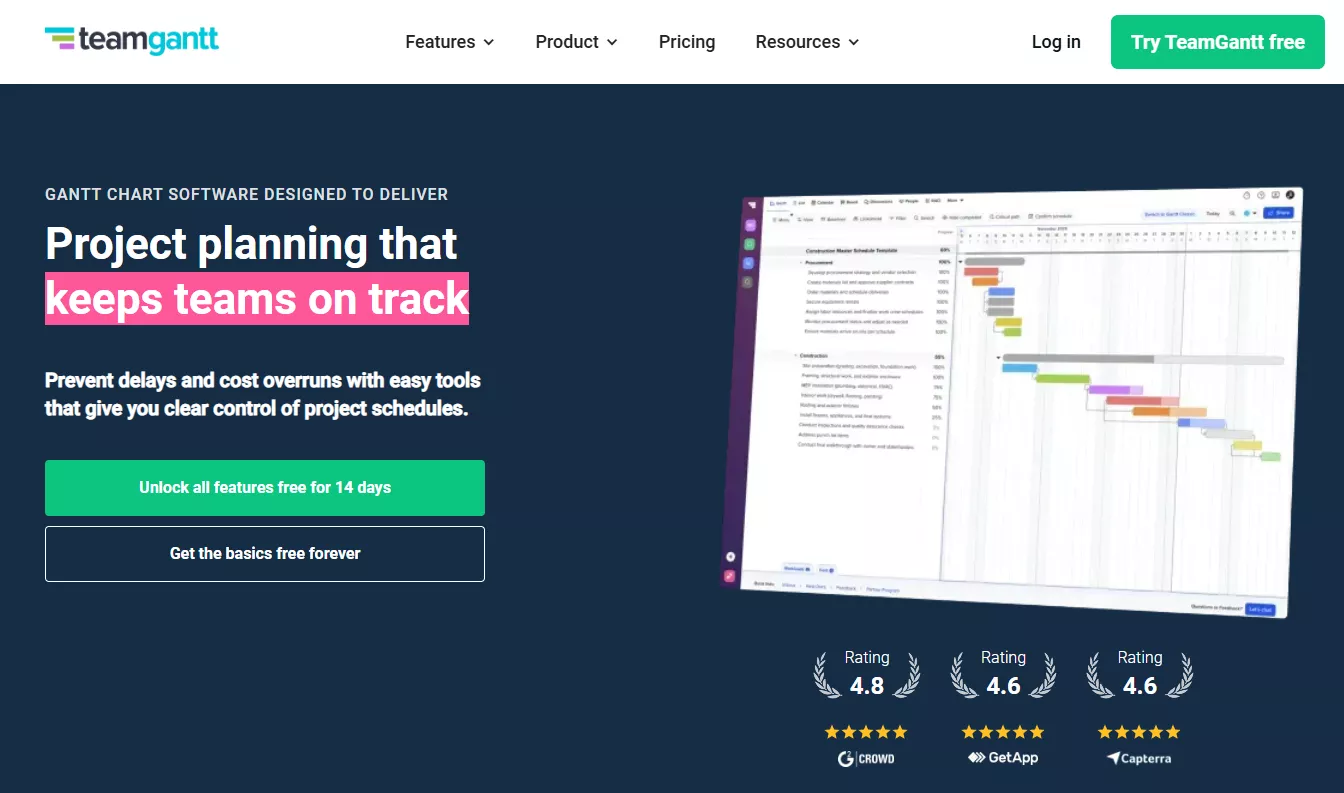Expand the Product dropdown menu

(577, 42)
